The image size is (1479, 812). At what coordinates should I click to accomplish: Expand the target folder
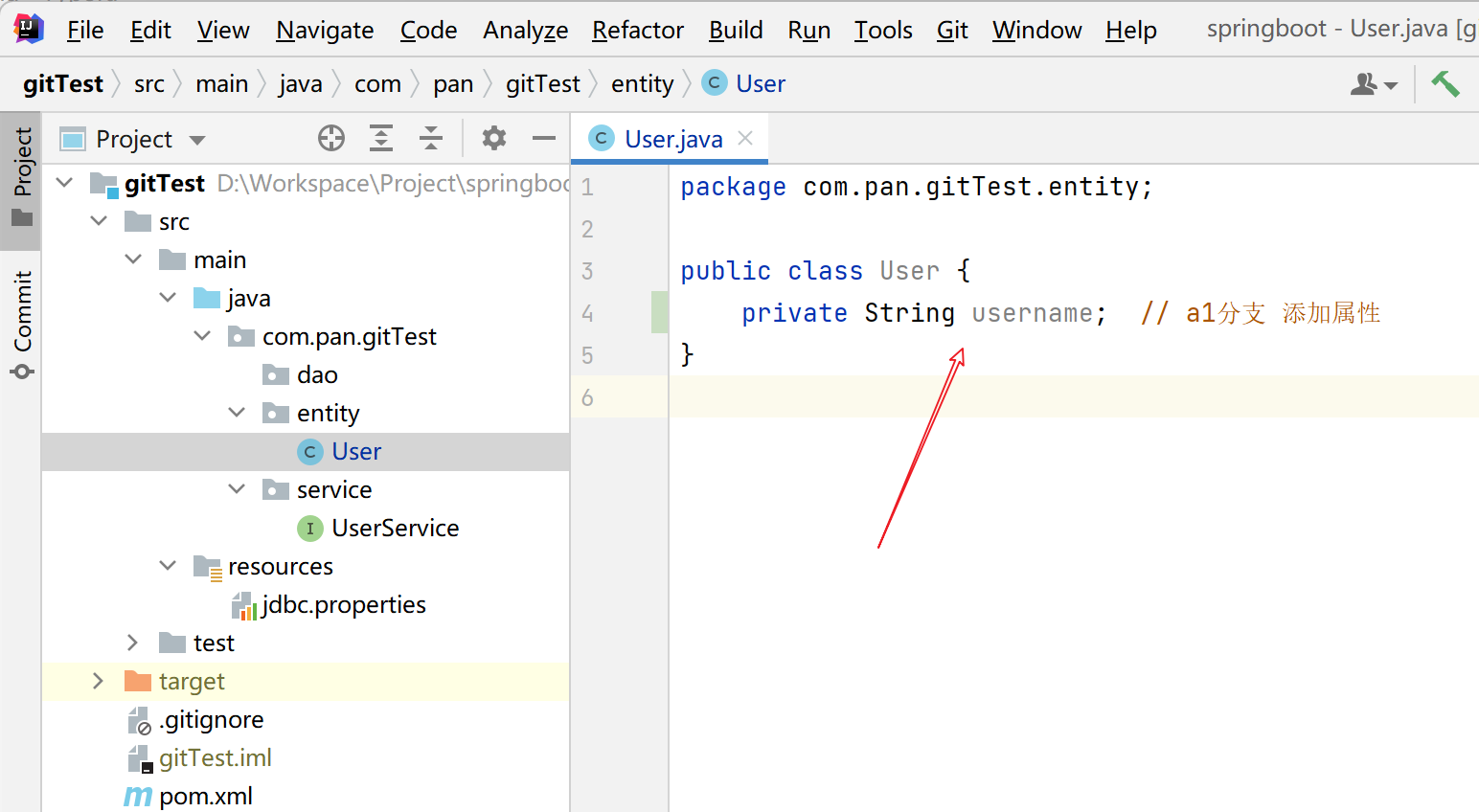[98, 681]
